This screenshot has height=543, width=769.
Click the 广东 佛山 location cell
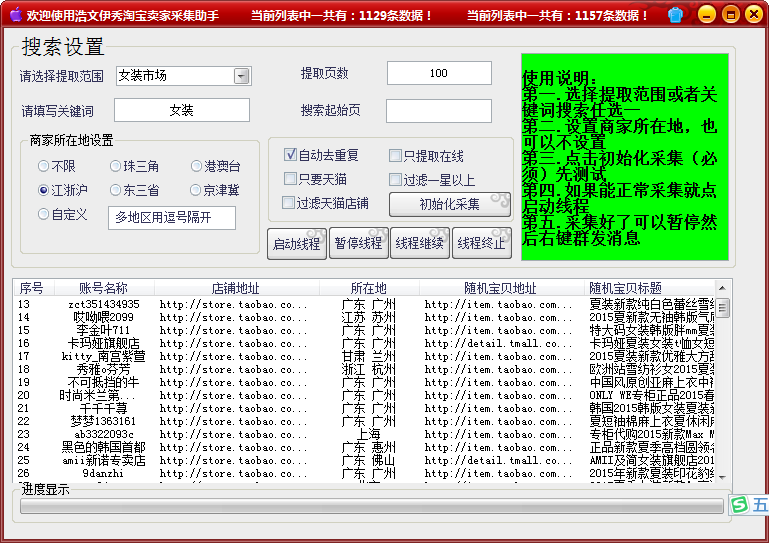click(x=369, y=461)
